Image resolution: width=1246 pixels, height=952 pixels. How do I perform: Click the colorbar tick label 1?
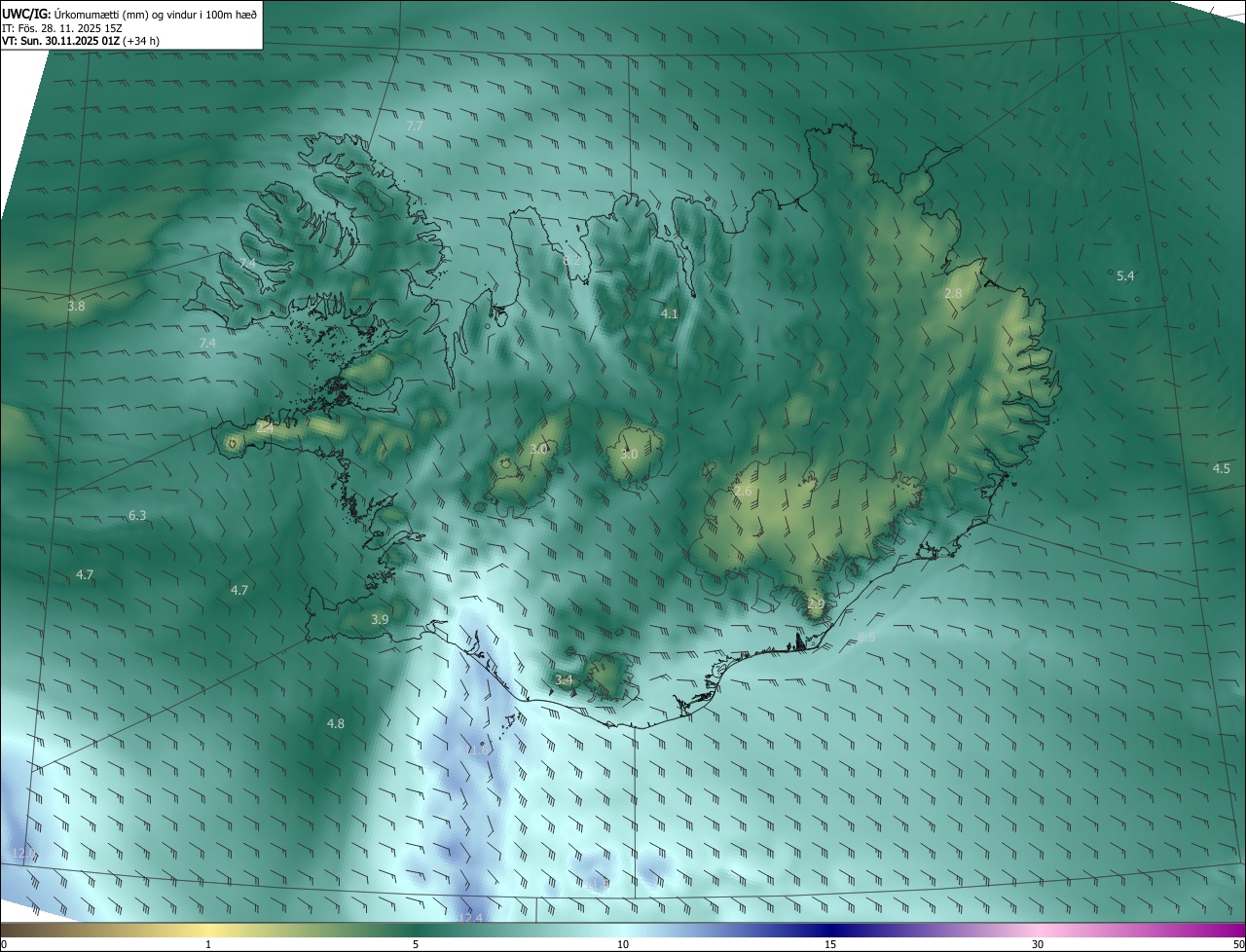(x=208, y=944)
